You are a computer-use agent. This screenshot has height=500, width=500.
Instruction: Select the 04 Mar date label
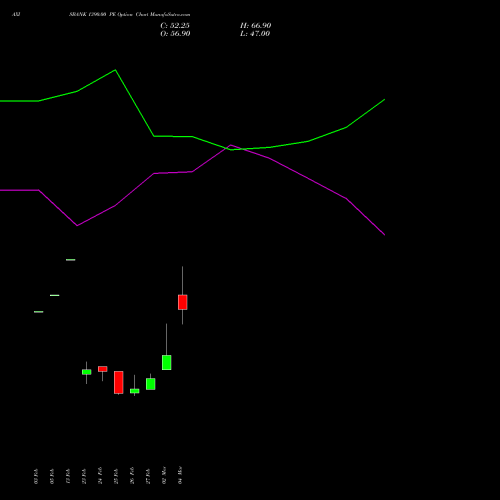tap(180, 476)
